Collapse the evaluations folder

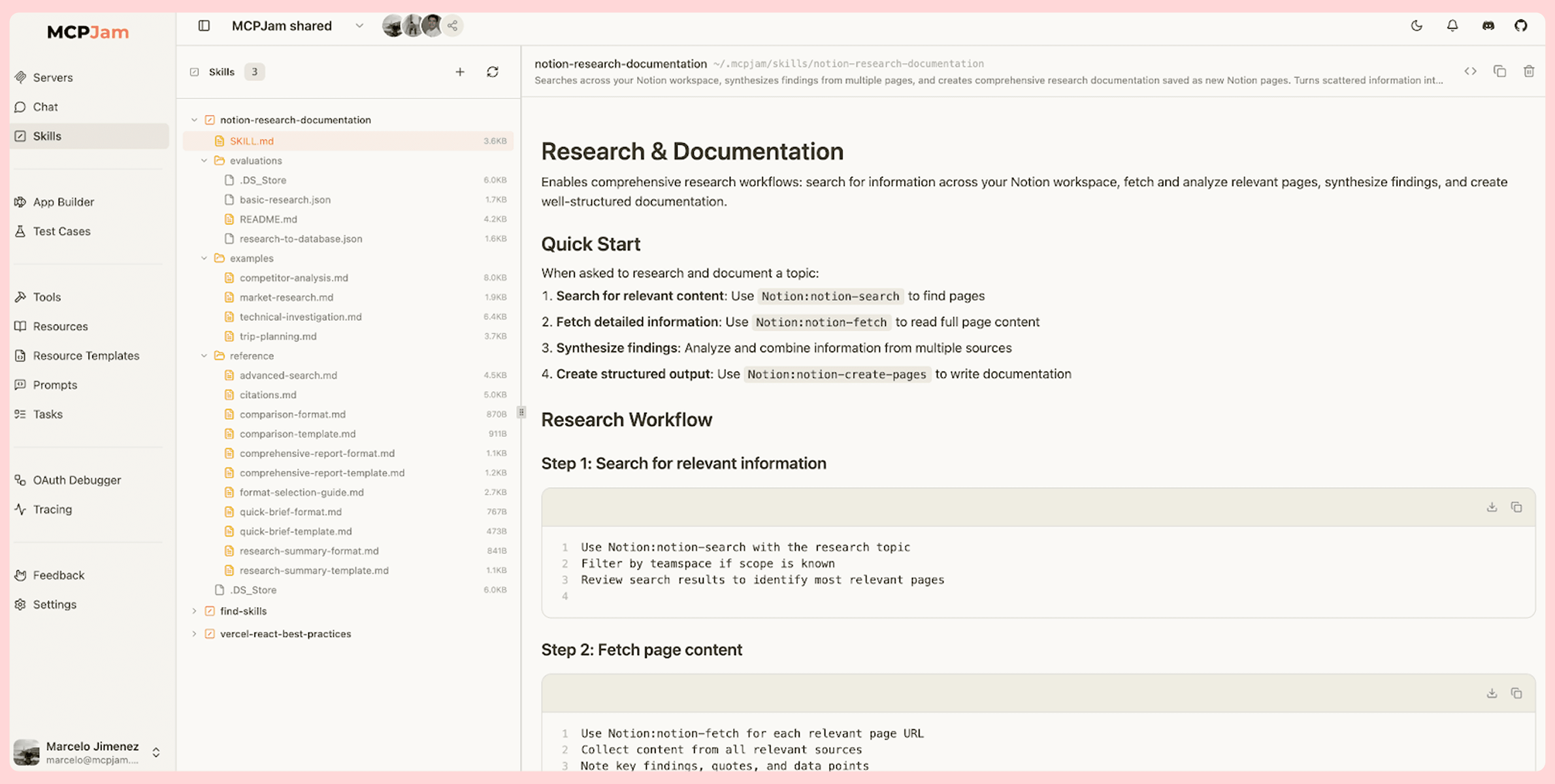point(204,161)
